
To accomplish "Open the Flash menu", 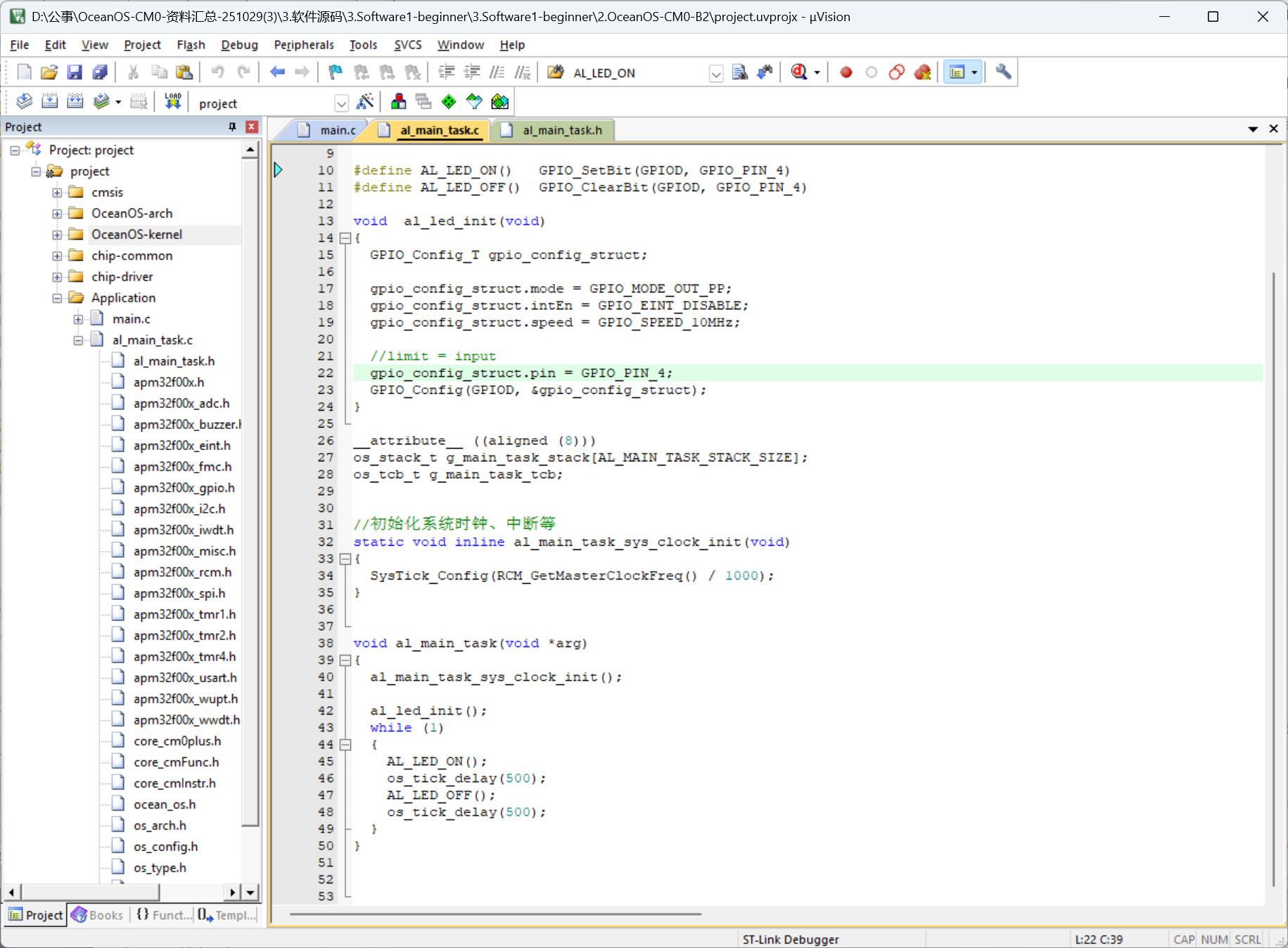I will [x=191, y=45].
